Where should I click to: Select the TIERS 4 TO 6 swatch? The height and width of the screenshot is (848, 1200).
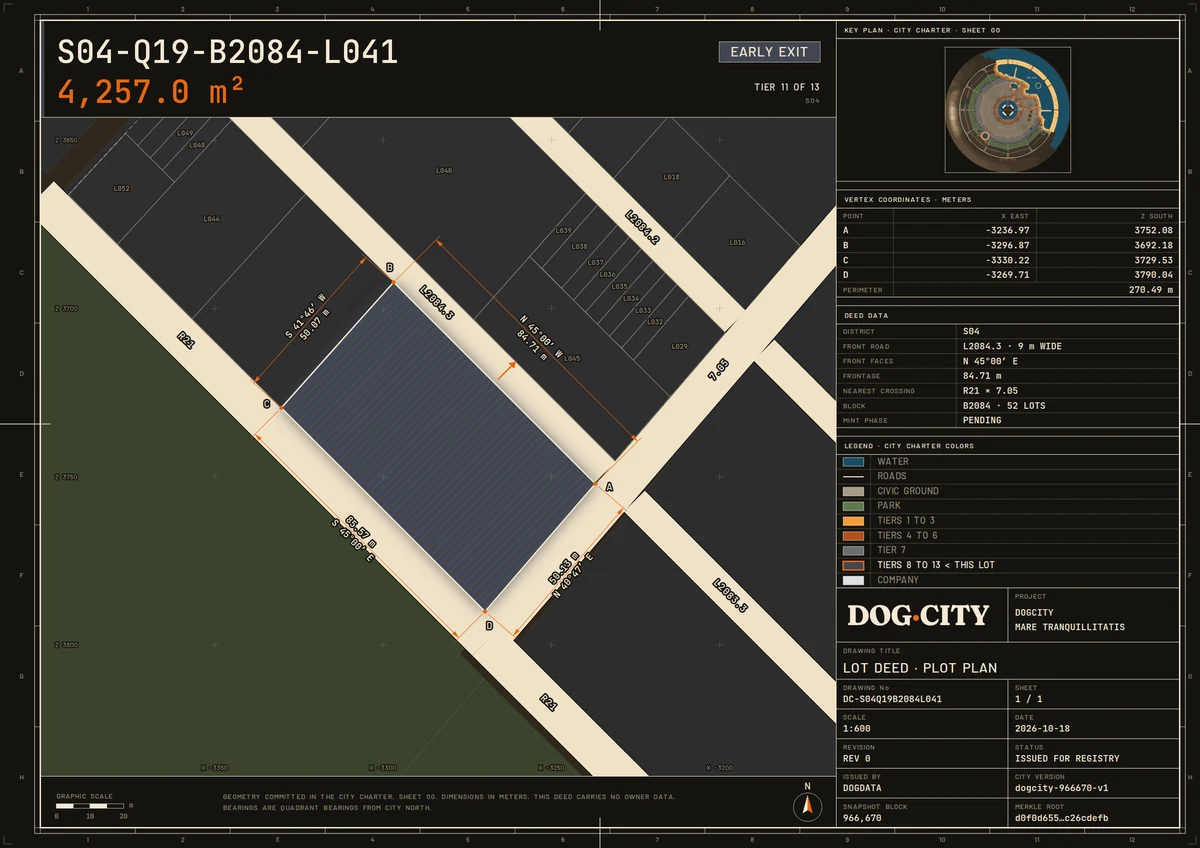853,536
